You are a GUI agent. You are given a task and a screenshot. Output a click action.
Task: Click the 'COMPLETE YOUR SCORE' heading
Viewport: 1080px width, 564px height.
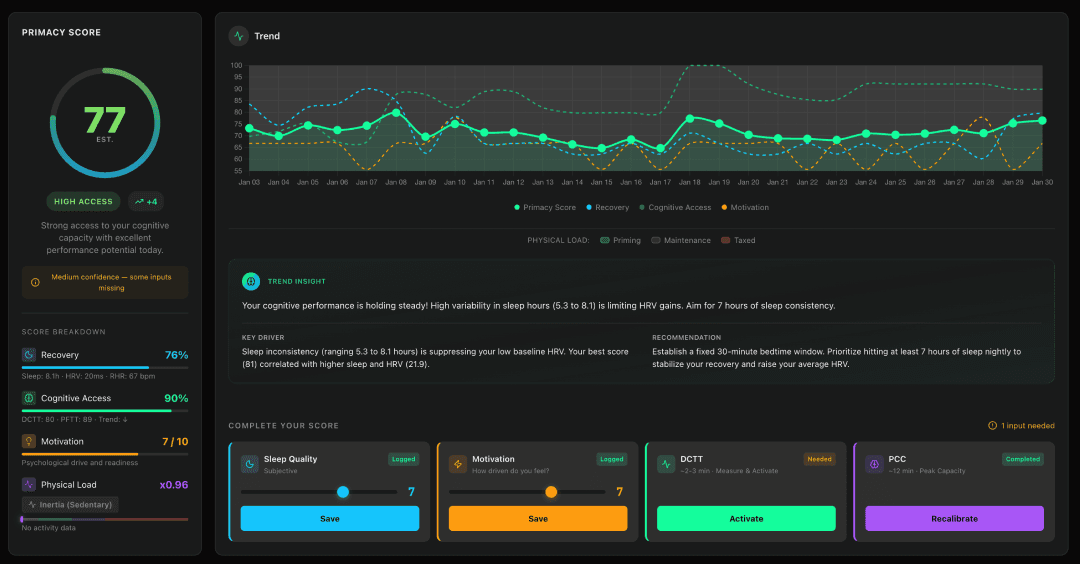tap(283, 426)
